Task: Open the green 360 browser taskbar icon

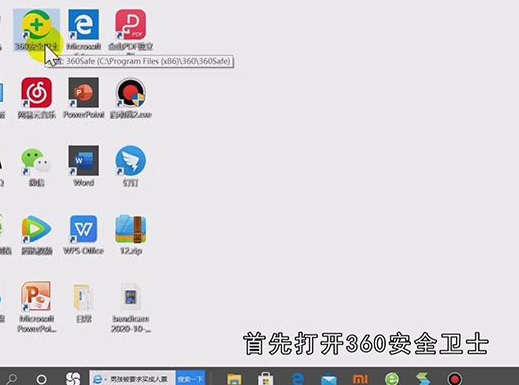Action: (392, 379)
